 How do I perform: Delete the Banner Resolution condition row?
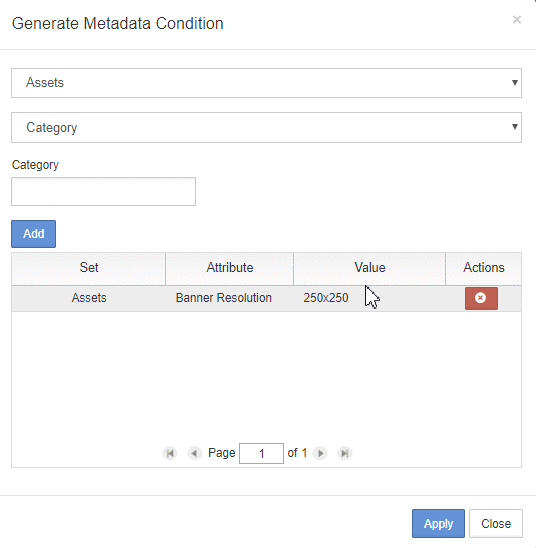(x=481, y=298)
